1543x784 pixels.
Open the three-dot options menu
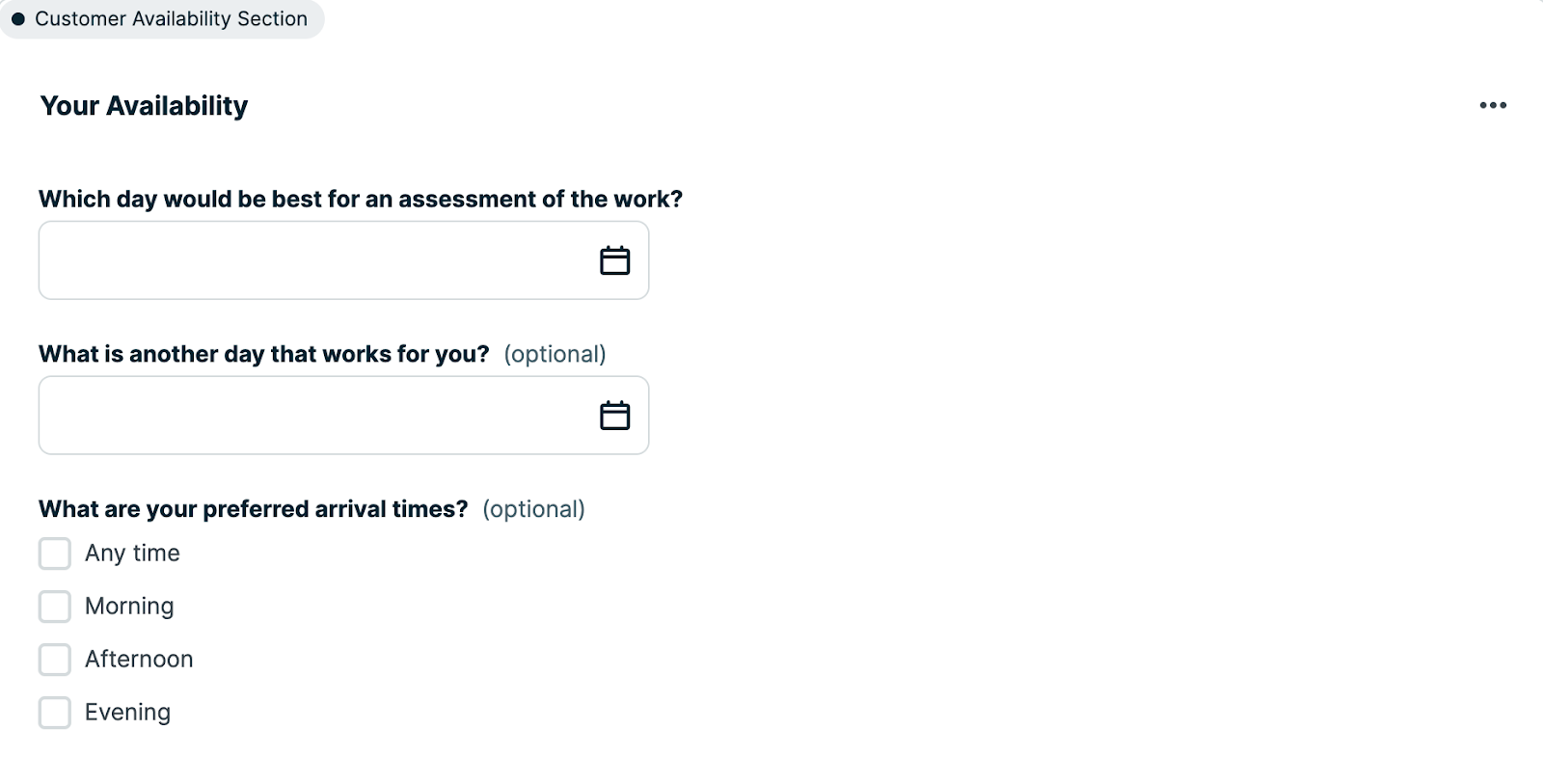pyautogui.click(x=1493, y=105)
